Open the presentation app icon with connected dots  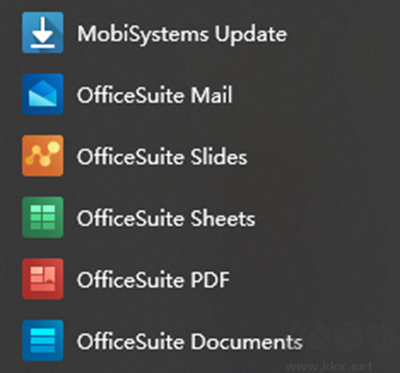[x=43, y=156]
